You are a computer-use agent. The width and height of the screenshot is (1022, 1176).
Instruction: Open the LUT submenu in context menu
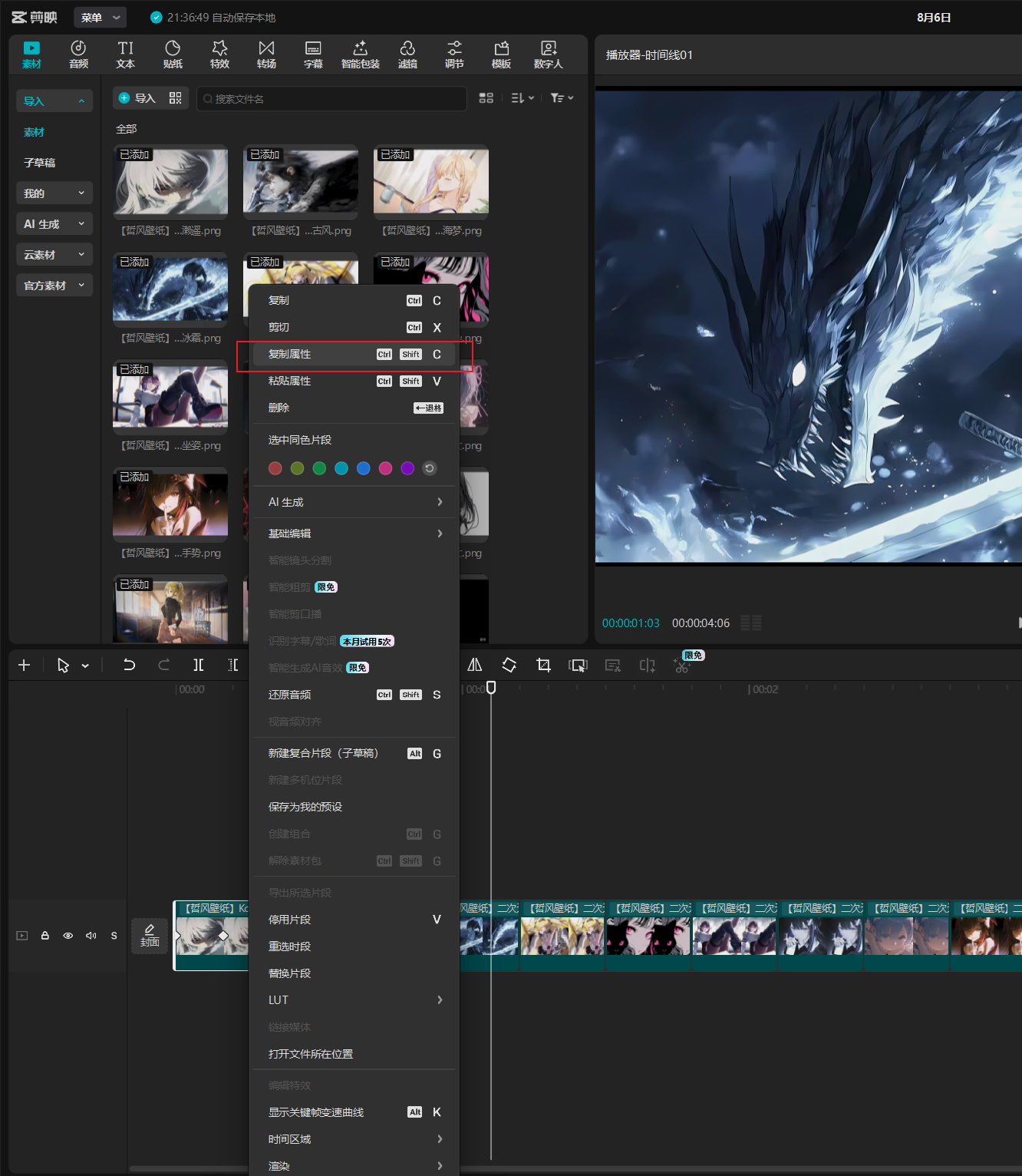[x=354, y=1000]
